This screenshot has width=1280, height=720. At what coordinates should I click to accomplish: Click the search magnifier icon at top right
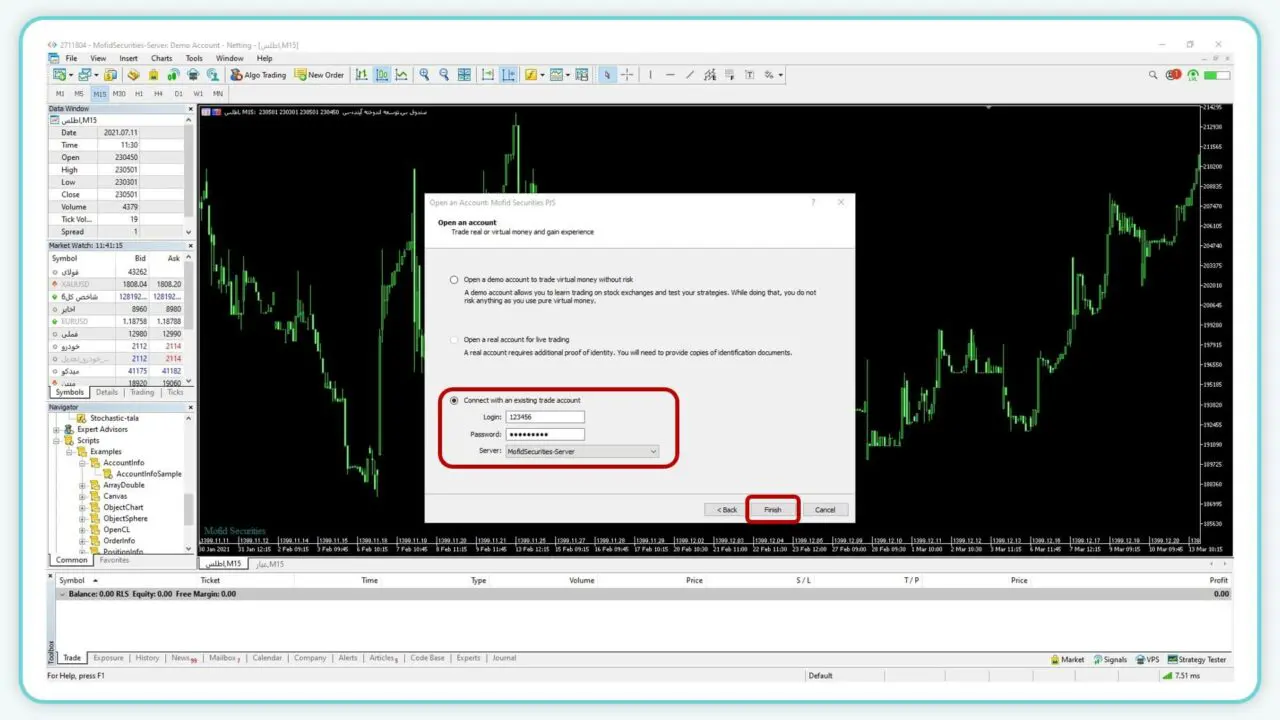tap(1156, 75)
